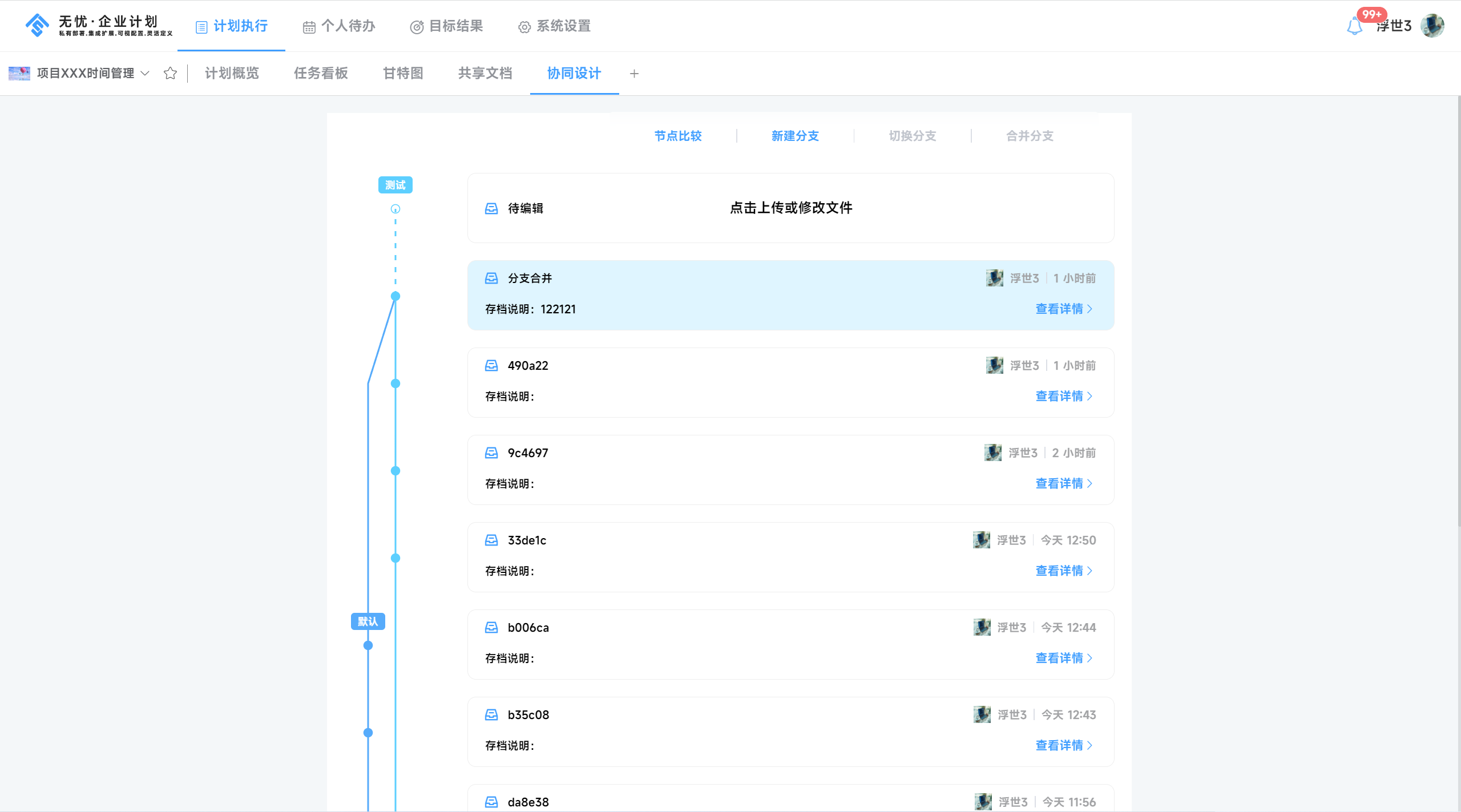Viewport: 1461px width, 812px height.
Task: Click 点击上传或修改文件 upload area
Action: (x=790, y=208)
